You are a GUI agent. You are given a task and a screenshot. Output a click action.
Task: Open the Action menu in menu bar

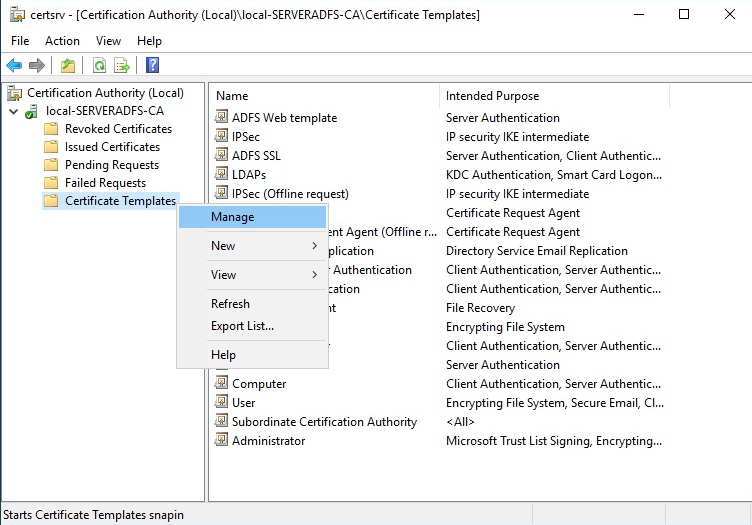click(62, 41)
